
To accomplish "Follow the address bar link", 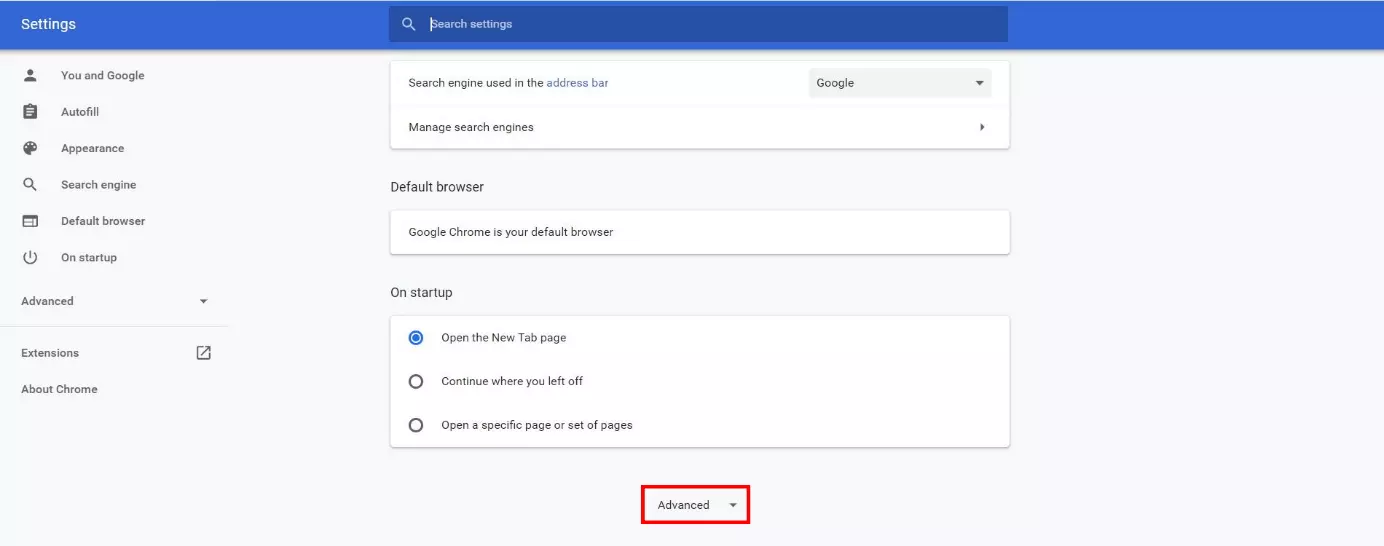I will (577, 83).
